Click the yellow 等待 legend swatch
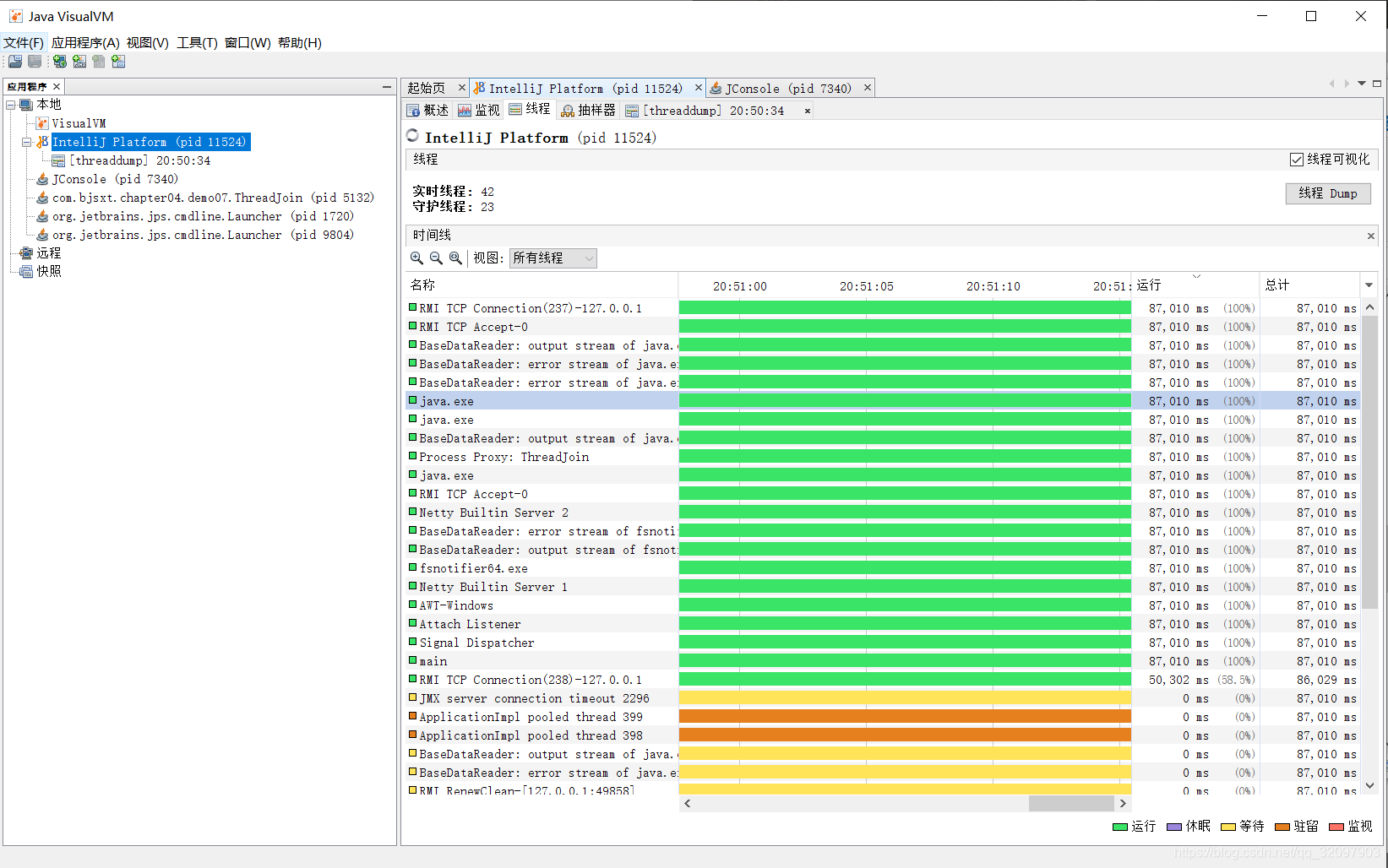 pos(1228,827)
